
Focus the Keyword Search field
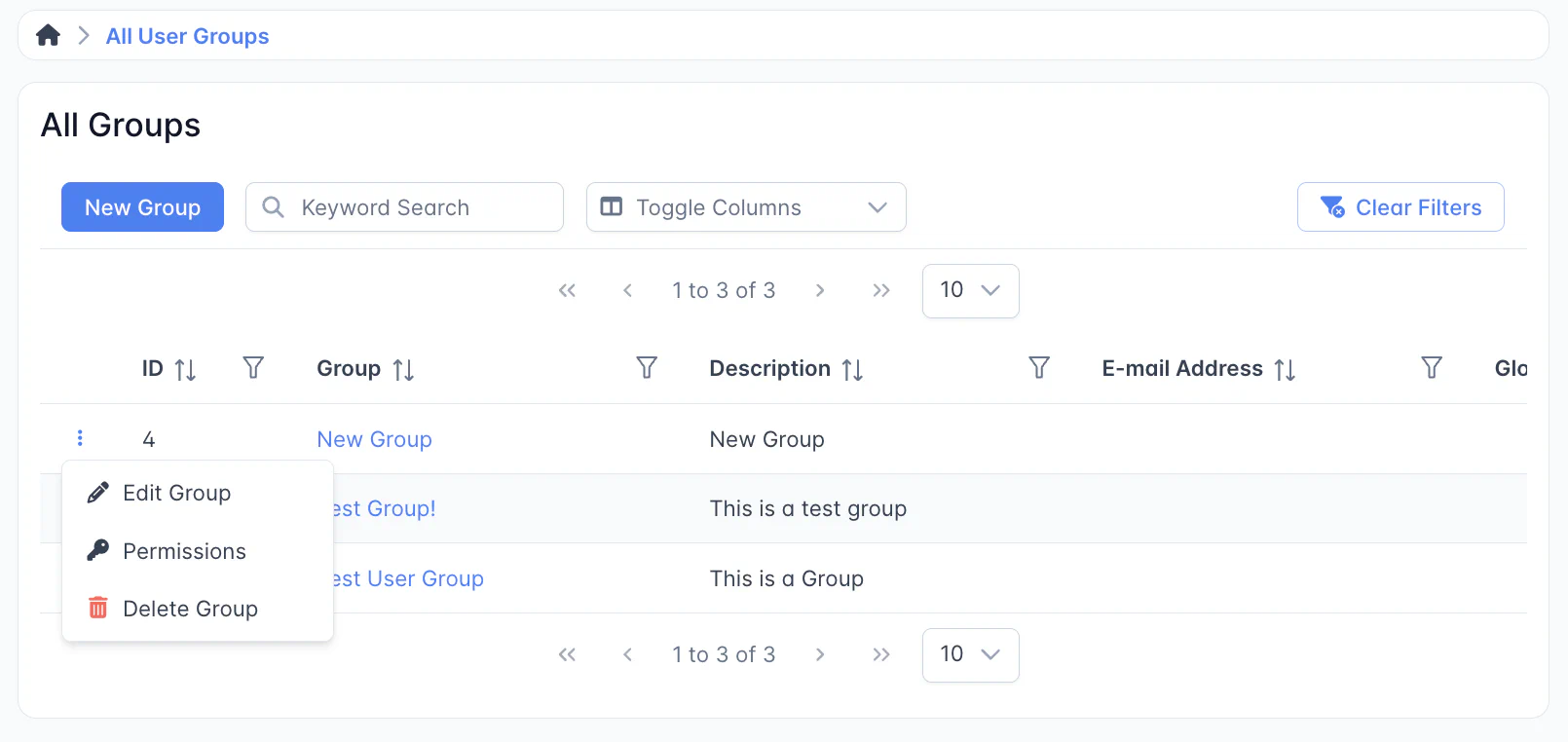[419, 207]
